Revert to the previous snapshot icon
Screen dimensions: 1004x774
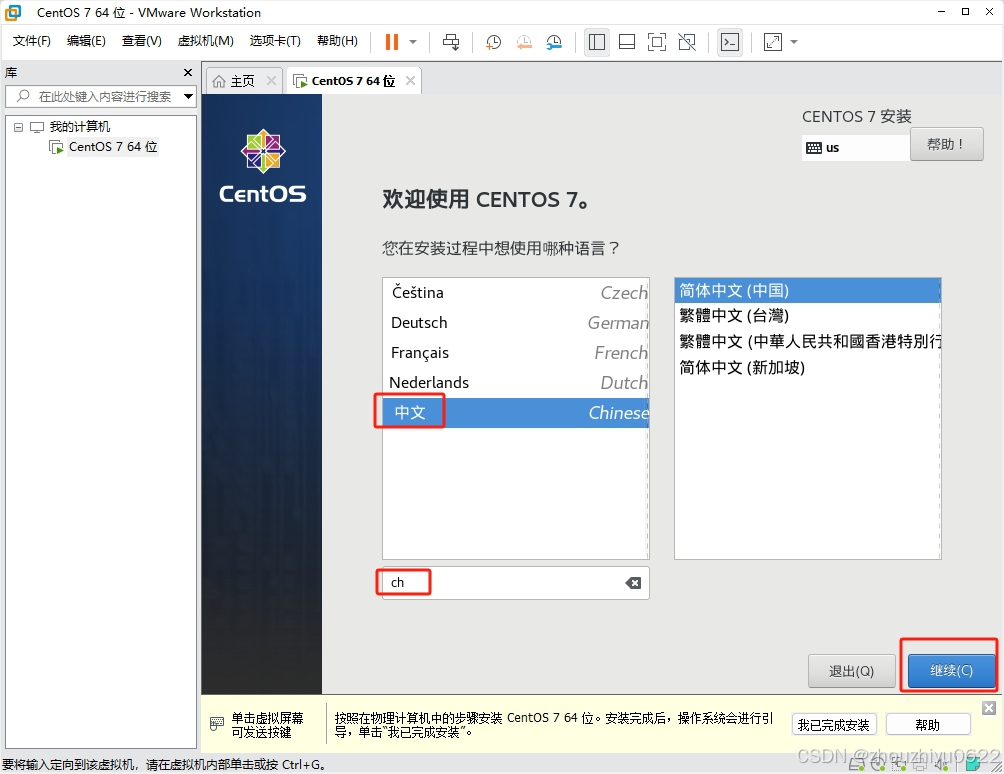click(x=524, y=42)
